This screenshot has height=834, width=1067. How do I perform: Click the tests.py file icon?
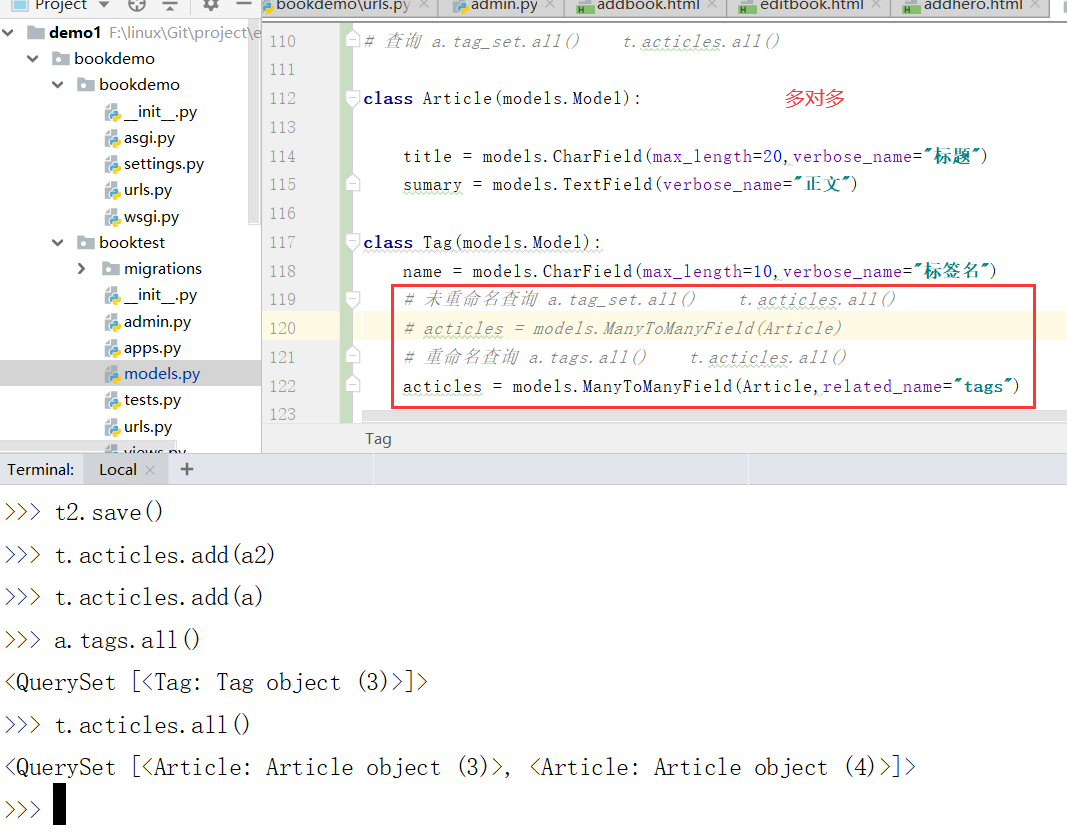112,400
